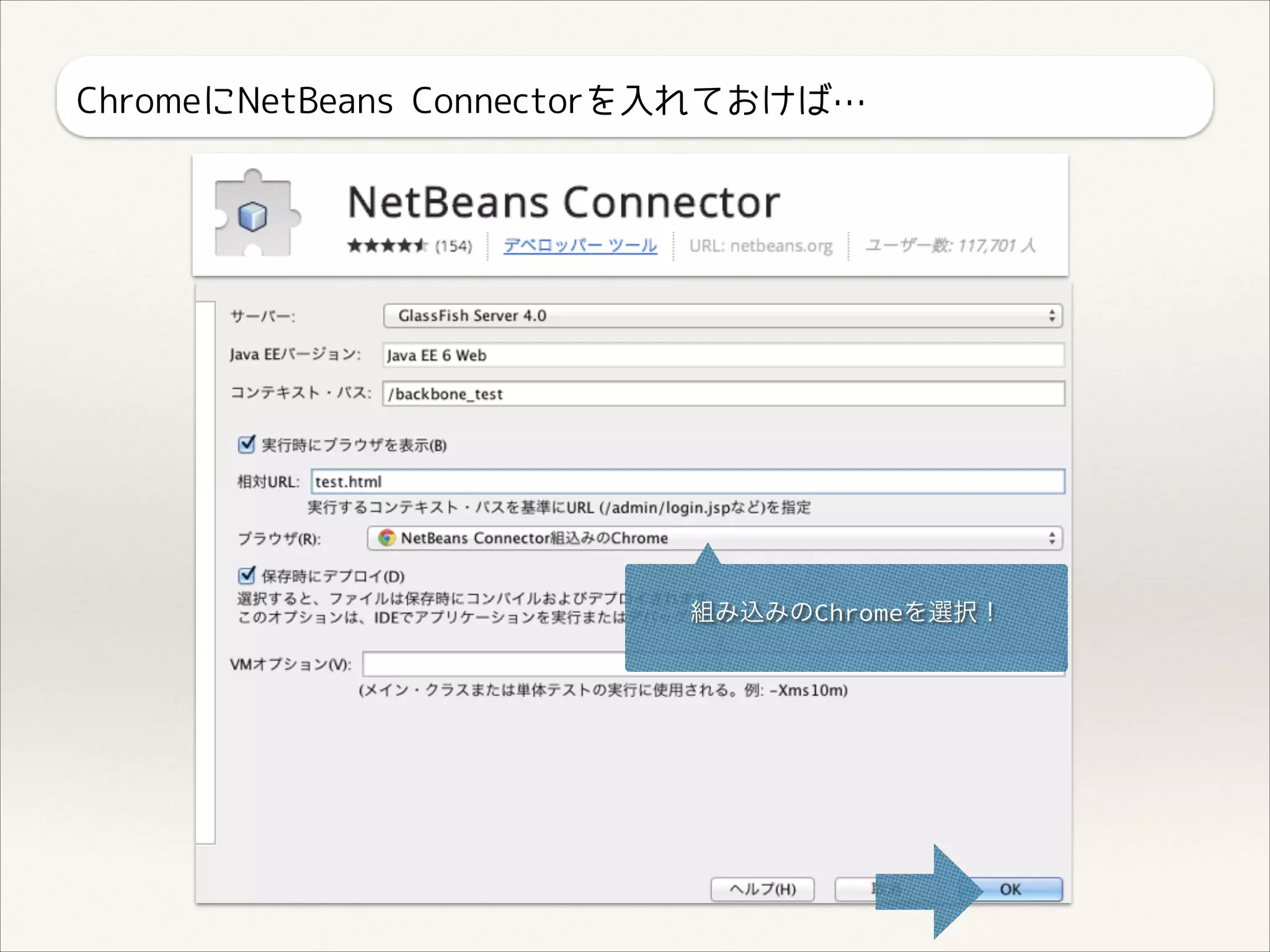Click the OK button
Screen dimensions: 1270x952
click(x=1010, y=889)
